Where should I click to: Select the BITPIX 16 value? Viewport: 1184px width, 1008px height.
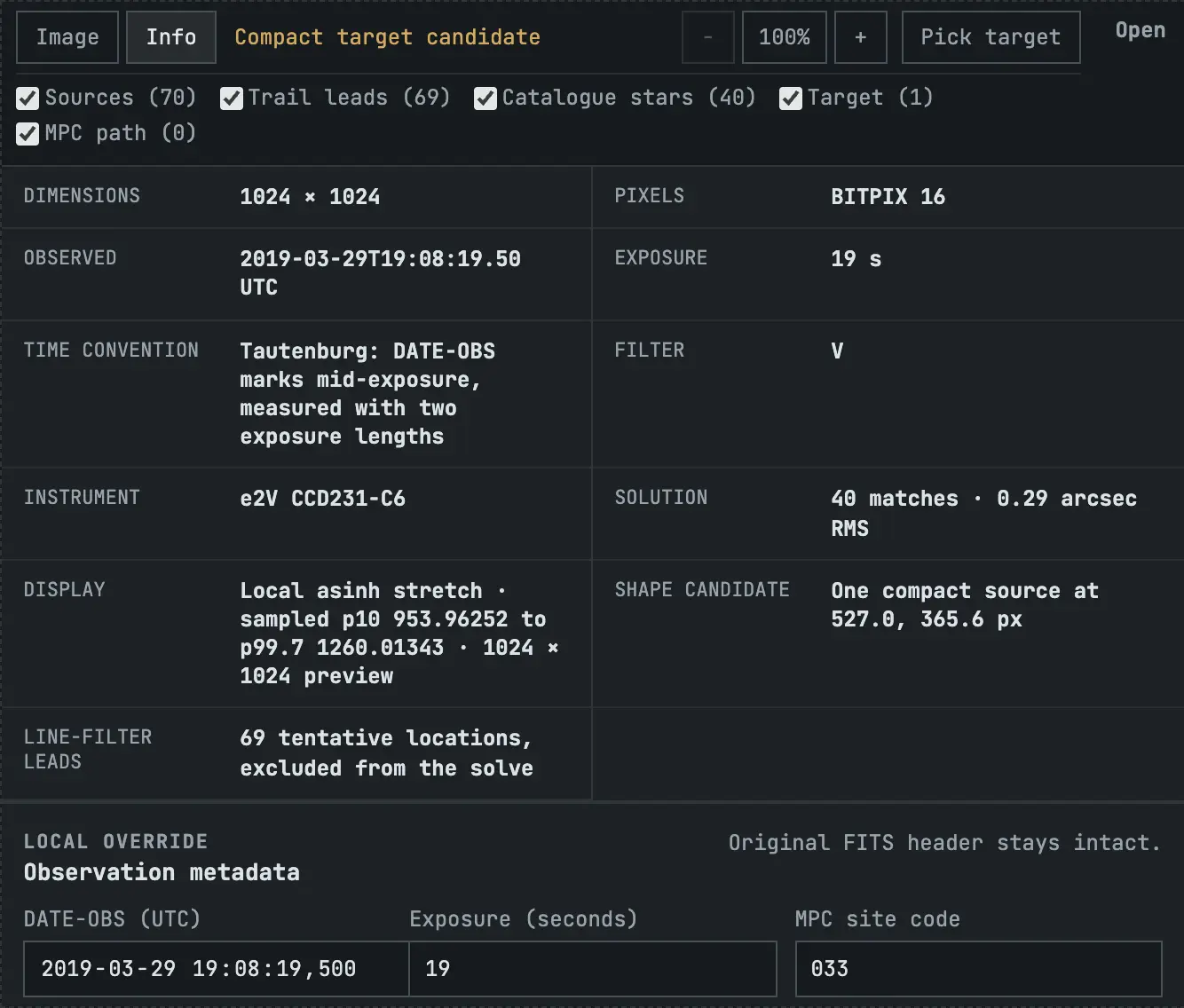pyautogui.click(x=888, y=197)
